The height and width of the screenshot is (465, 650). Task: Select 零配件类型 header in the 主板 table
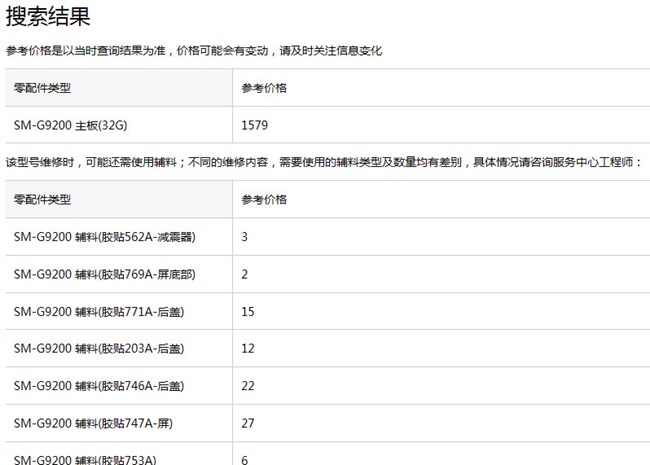coord(42,88)
